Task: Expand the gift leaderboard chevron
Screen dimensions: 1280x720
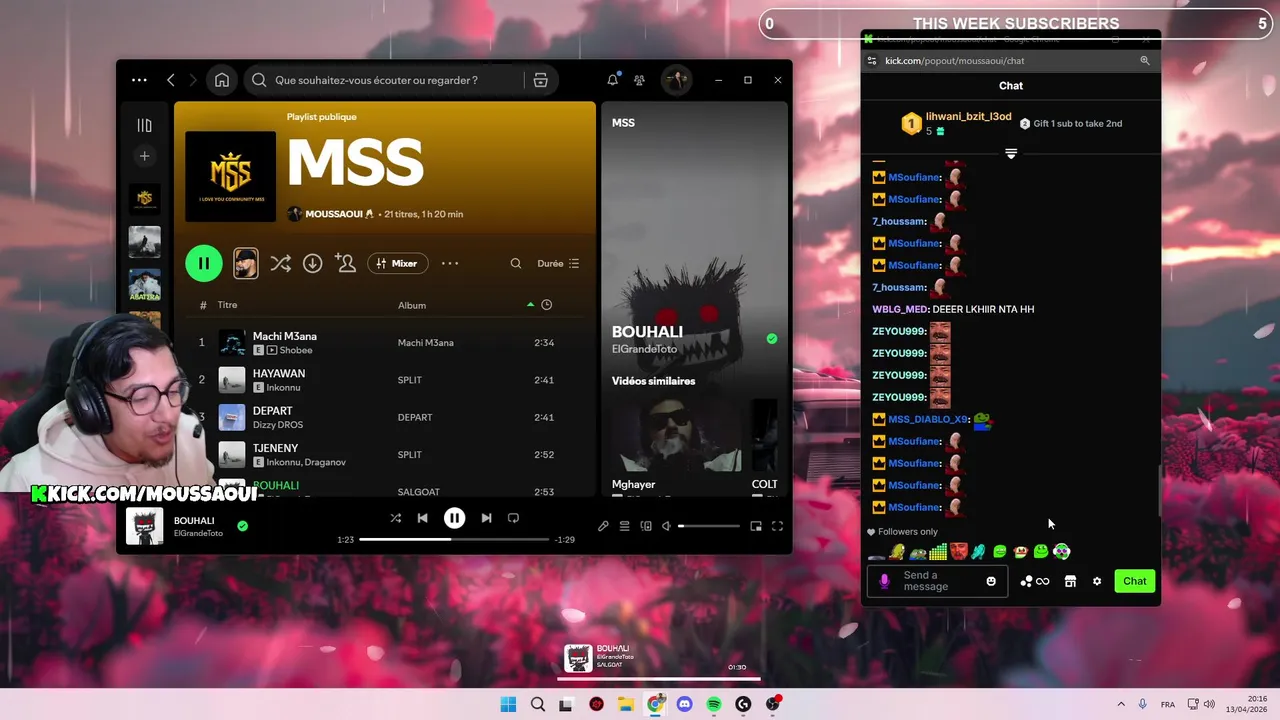Action: pos(1011,154)
